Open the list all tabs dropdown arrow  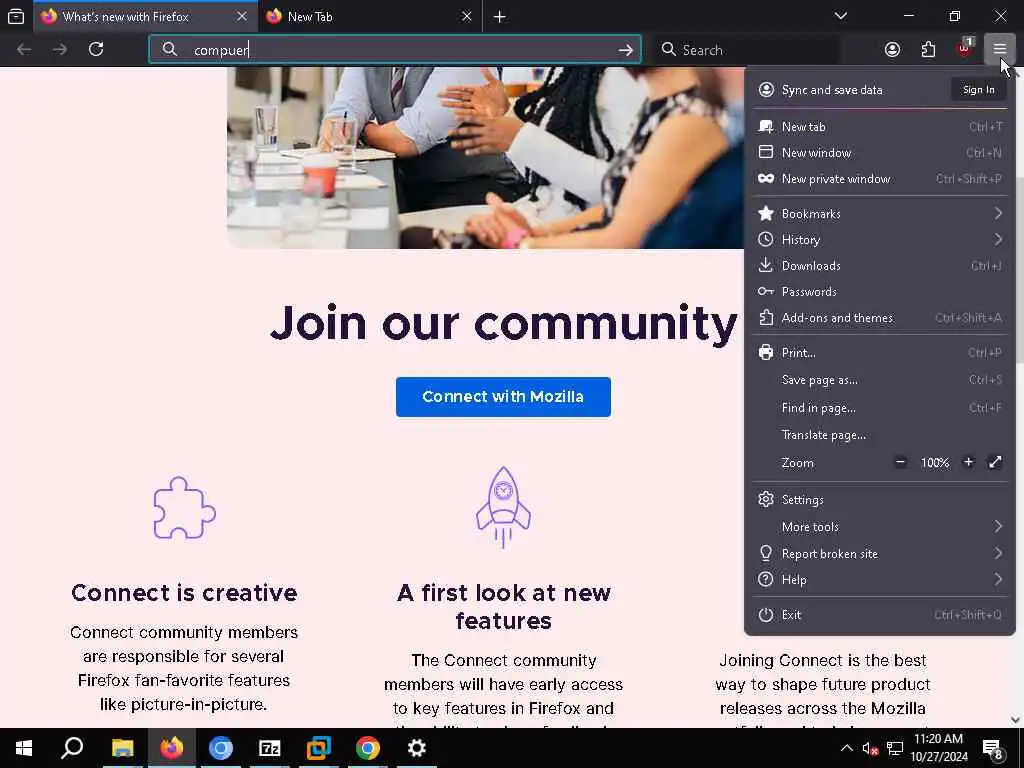click(840, 16)
